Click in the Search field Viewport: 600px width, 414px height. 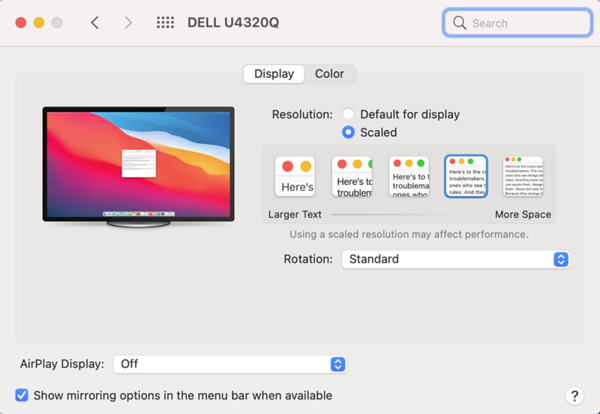(517, 23)
